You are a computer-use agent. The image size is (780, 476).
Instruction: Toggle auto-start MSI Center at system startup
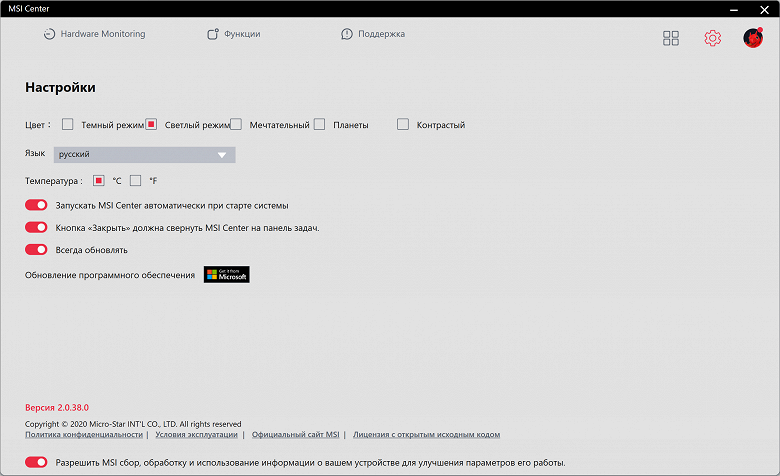pyautogui.click(x=36, y=205)
